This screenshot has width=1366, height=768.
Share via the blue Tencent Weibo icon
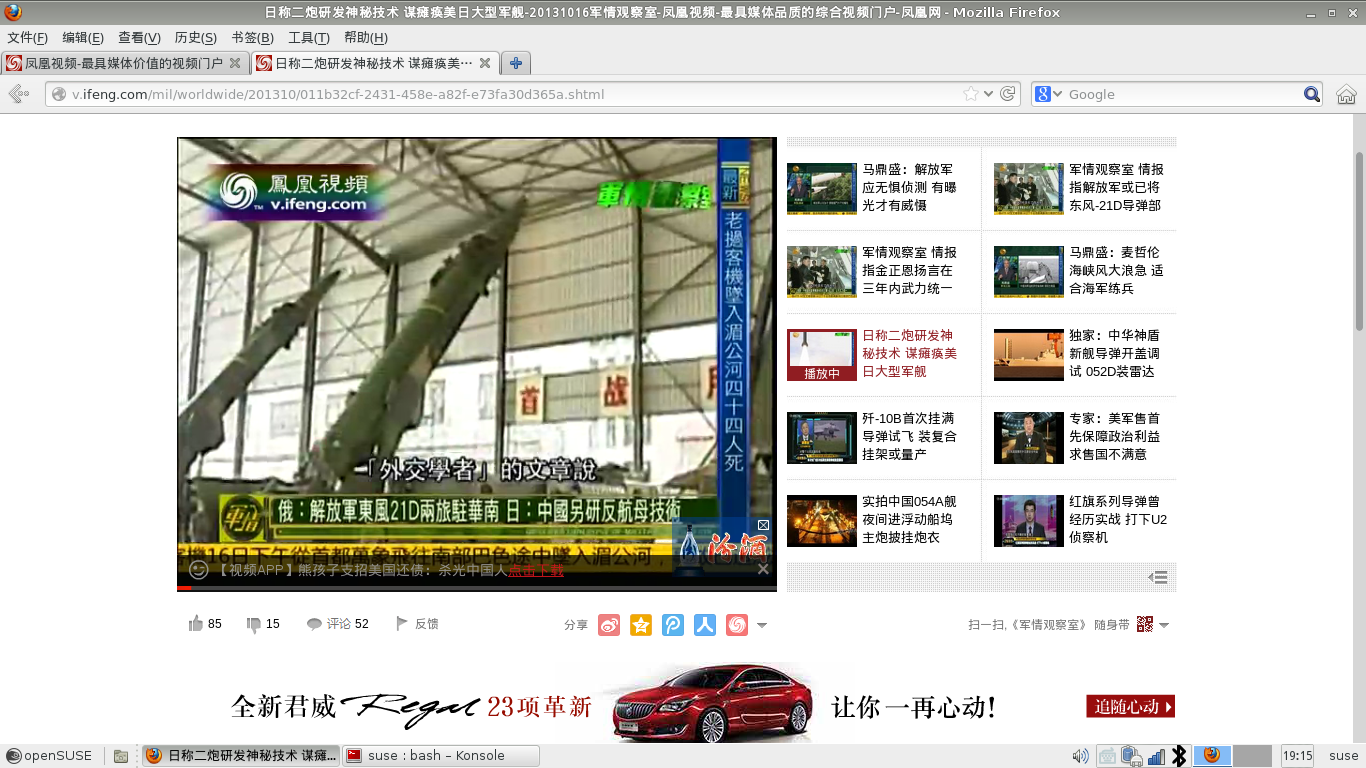673,625
